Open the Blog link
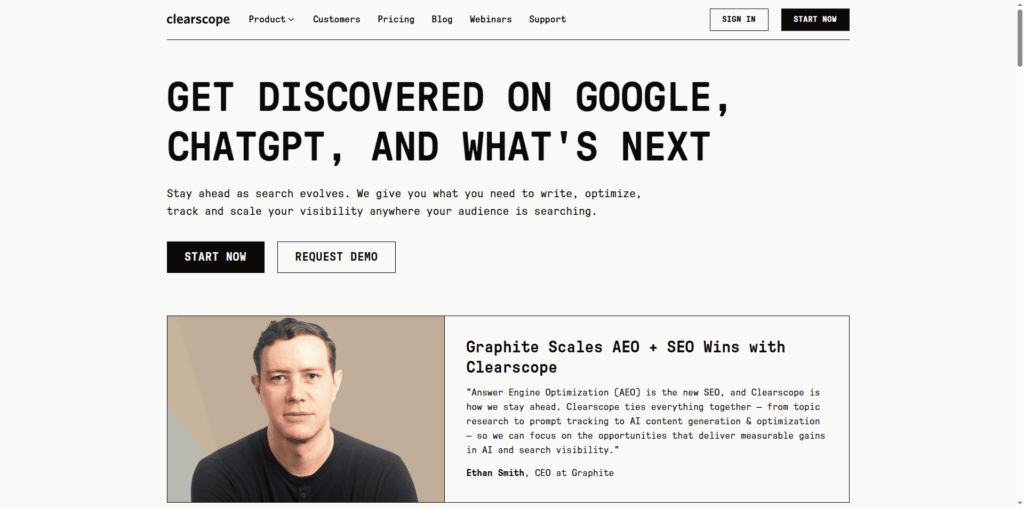The width and height of the screenshot is (1024, 508). [442, 19]
